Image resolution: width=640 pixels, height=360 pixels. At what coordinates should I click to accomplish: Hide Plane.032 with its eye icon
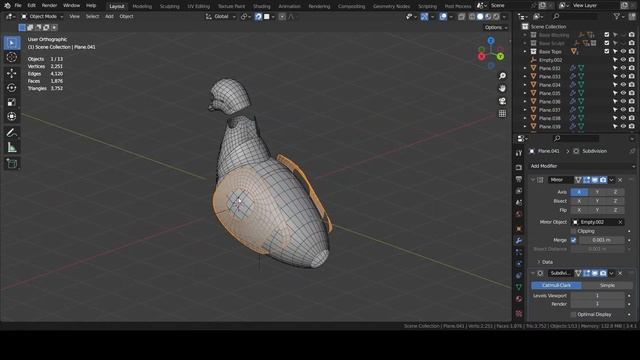point(623,68)
